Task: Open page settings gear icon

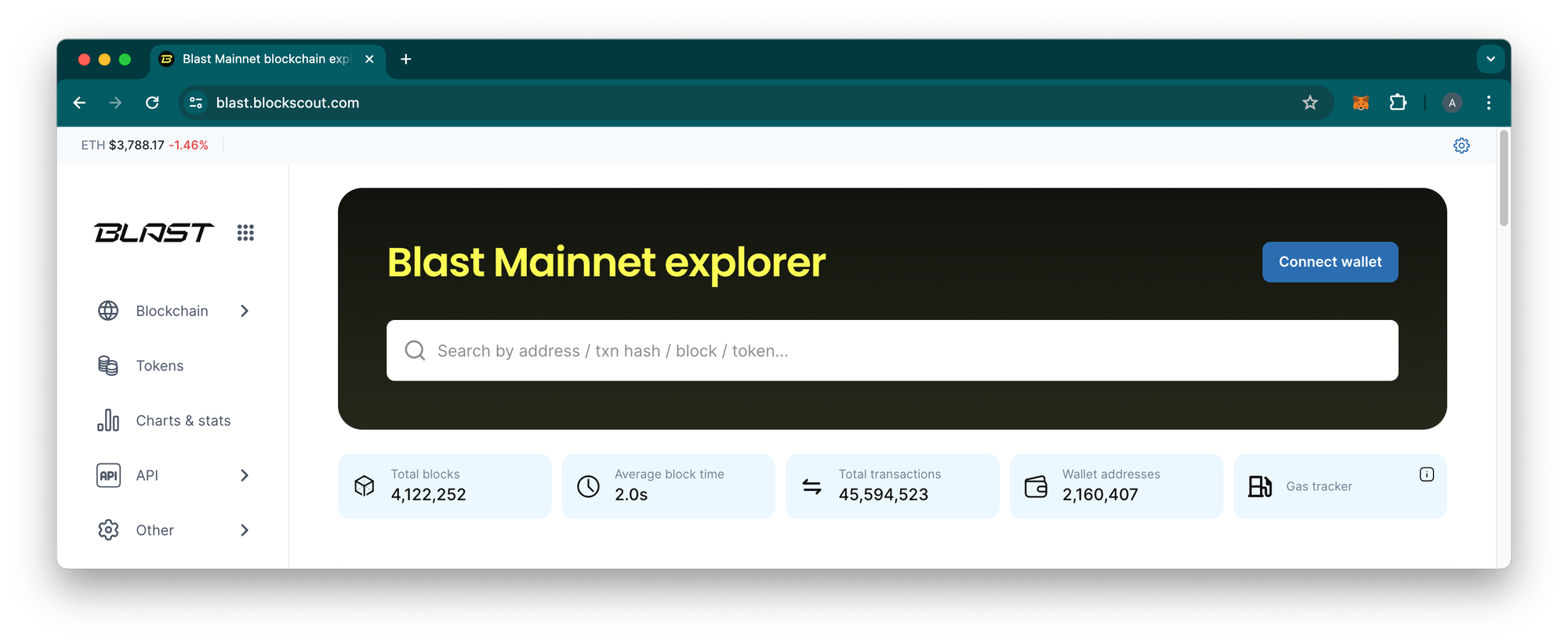Action: [1461, 145]
